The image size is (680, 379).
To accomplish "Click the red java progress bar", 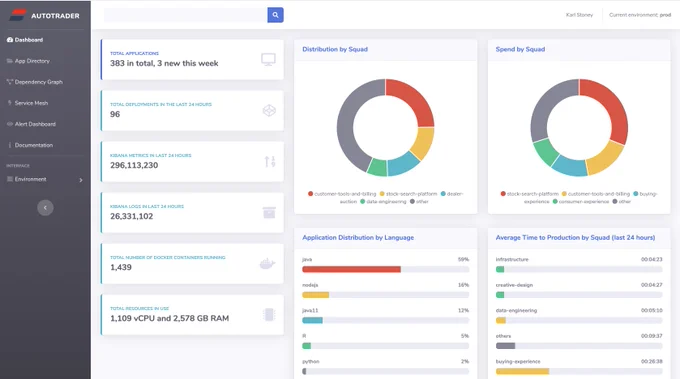I will [351, 269].
